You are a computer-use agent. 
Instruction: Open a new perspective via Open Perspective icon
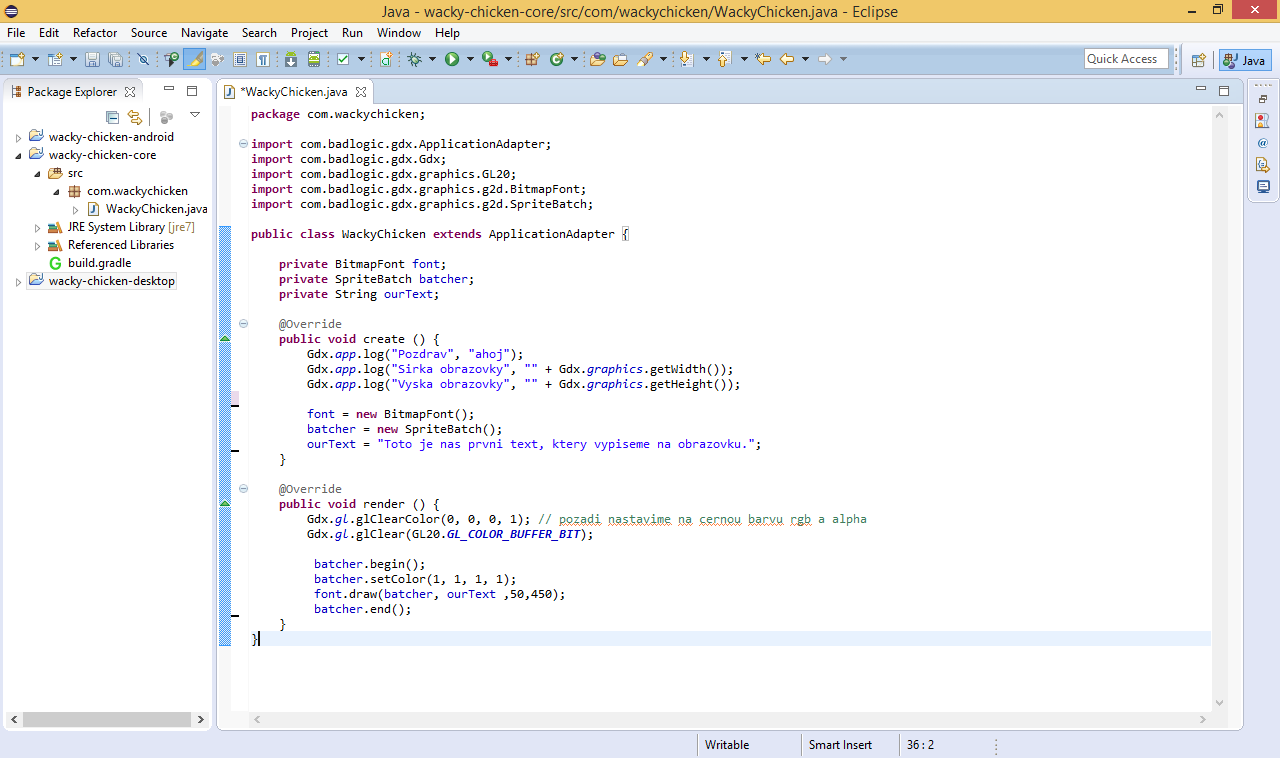coord(1198,60)
